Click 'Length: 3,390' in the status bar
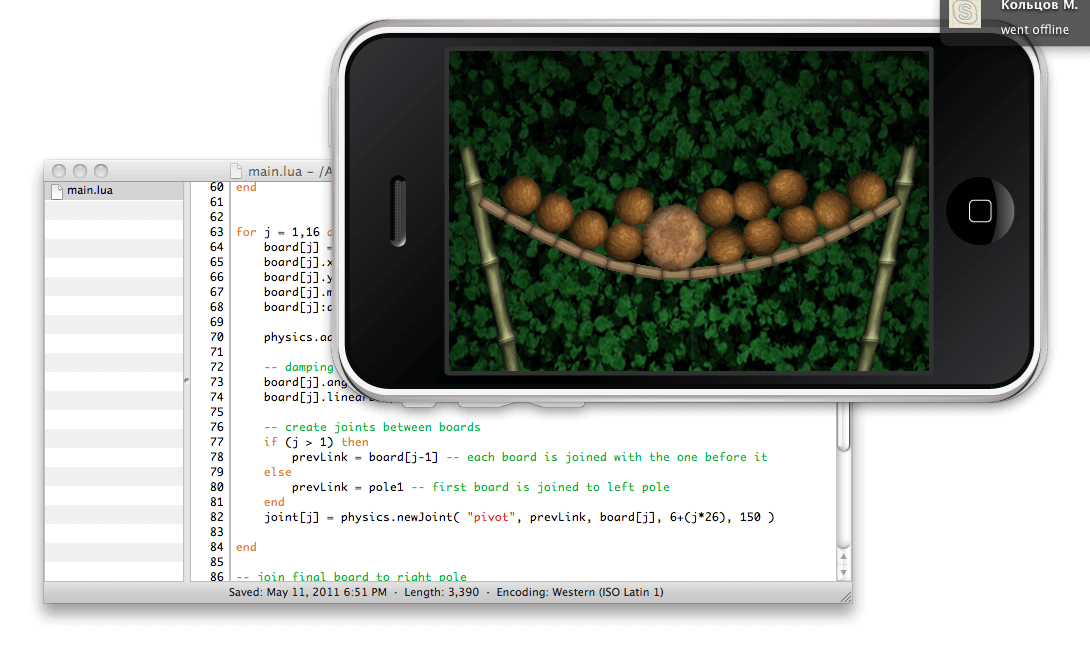 coord(441,592)
